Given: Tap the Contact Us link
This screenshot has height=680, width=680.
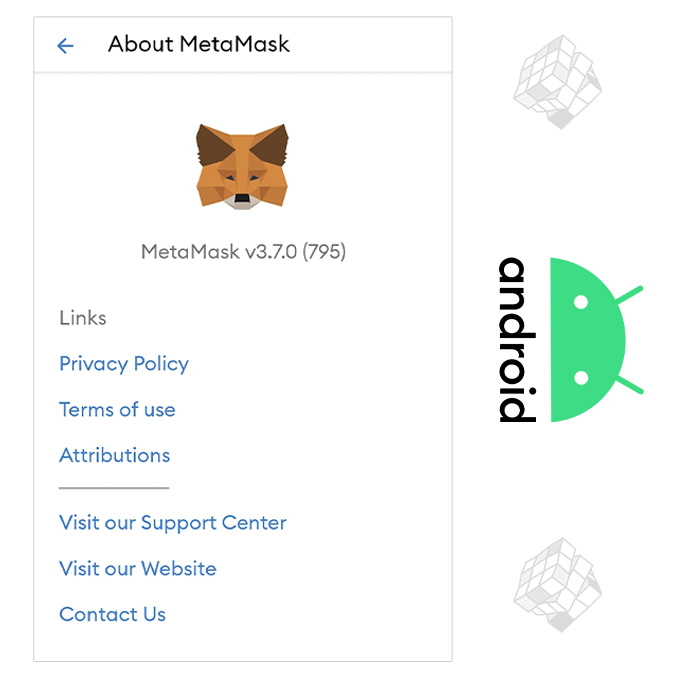Looking at the screenshot, I should coord(113,615).
